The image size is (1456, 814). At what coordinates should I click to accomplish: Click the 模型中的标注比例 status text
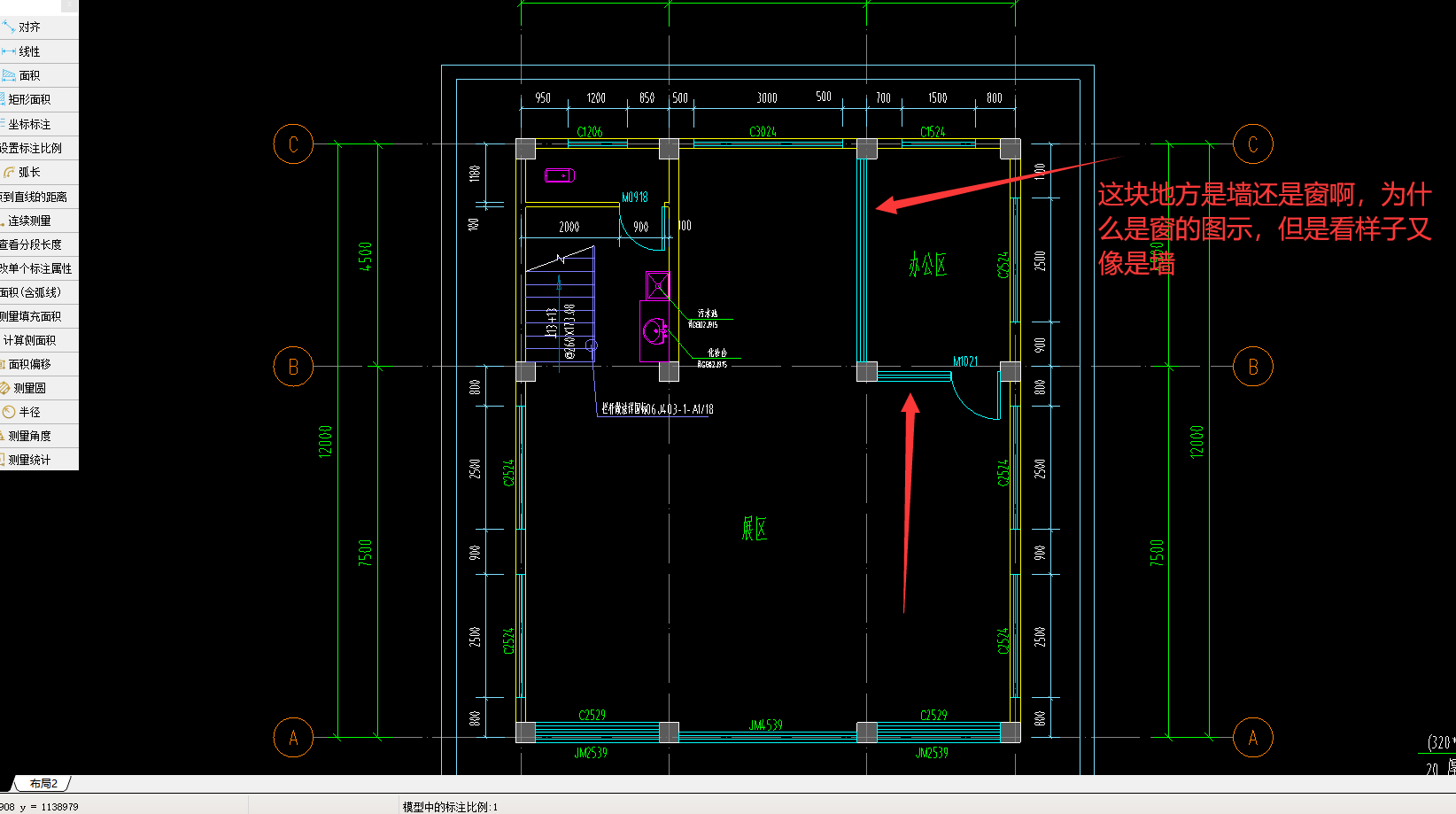pyautogui.click(x=450, y=807)
